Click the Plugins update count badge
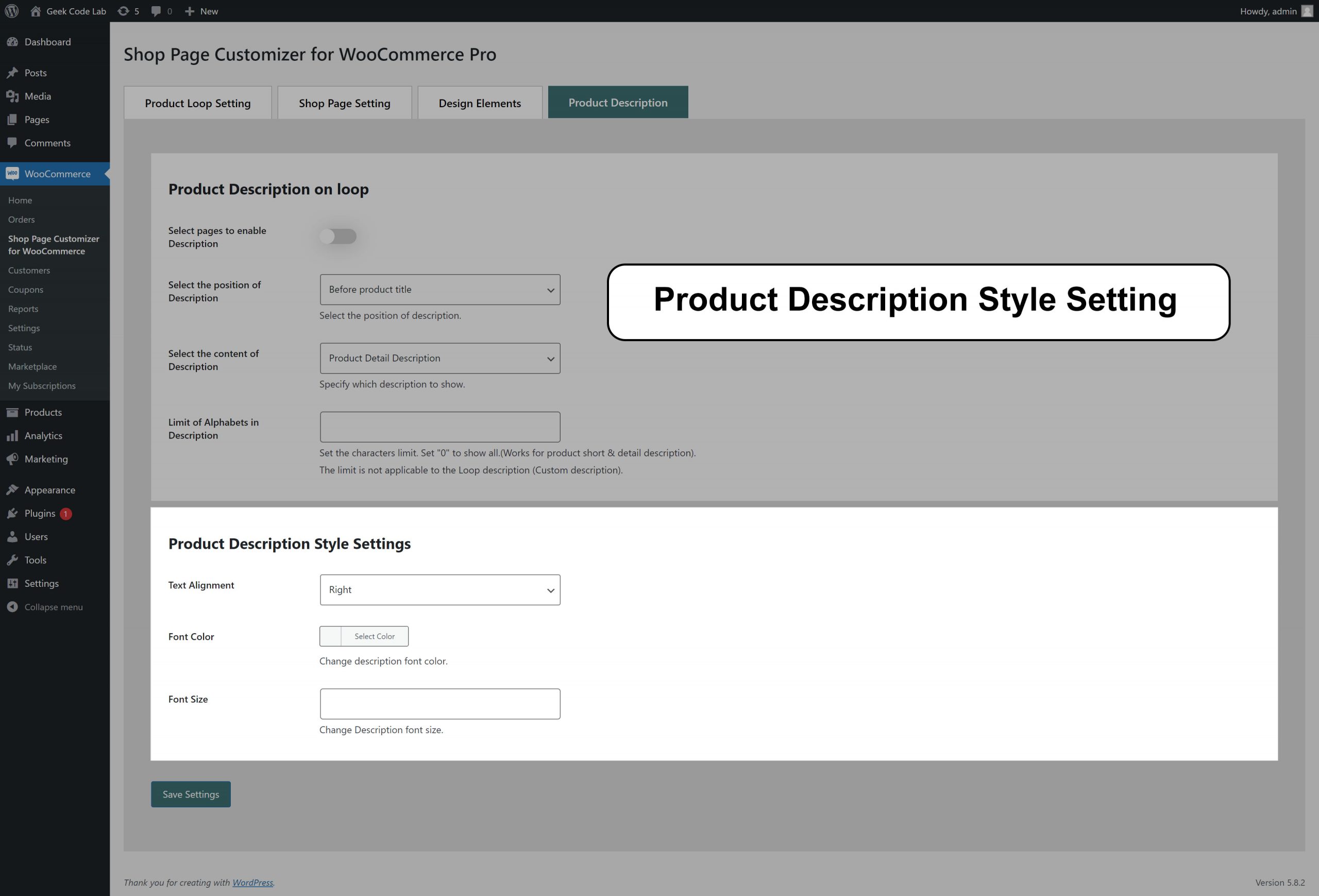The image size is (1319, 896). click(66, 514)
